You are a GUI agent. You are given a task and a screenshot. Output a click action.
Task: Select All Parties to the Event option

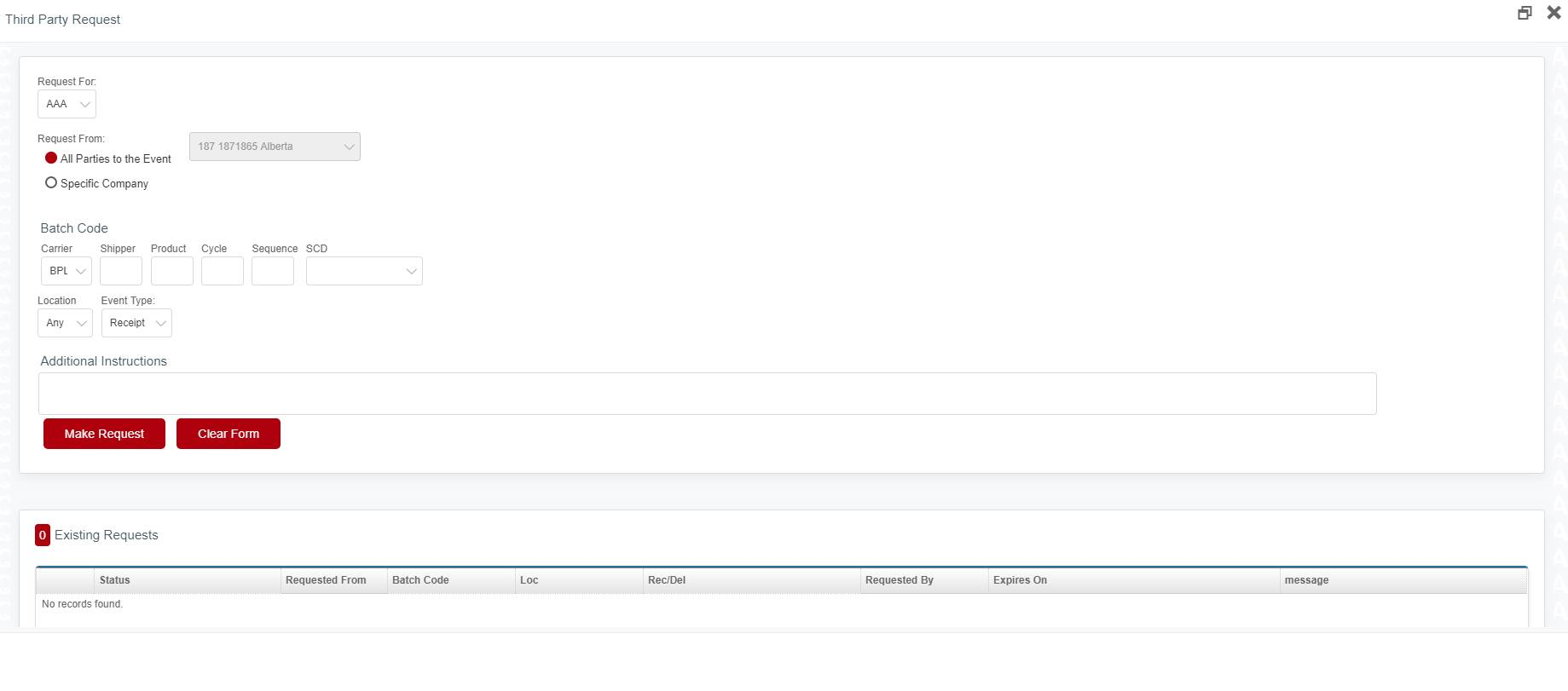tap(51, 158)
